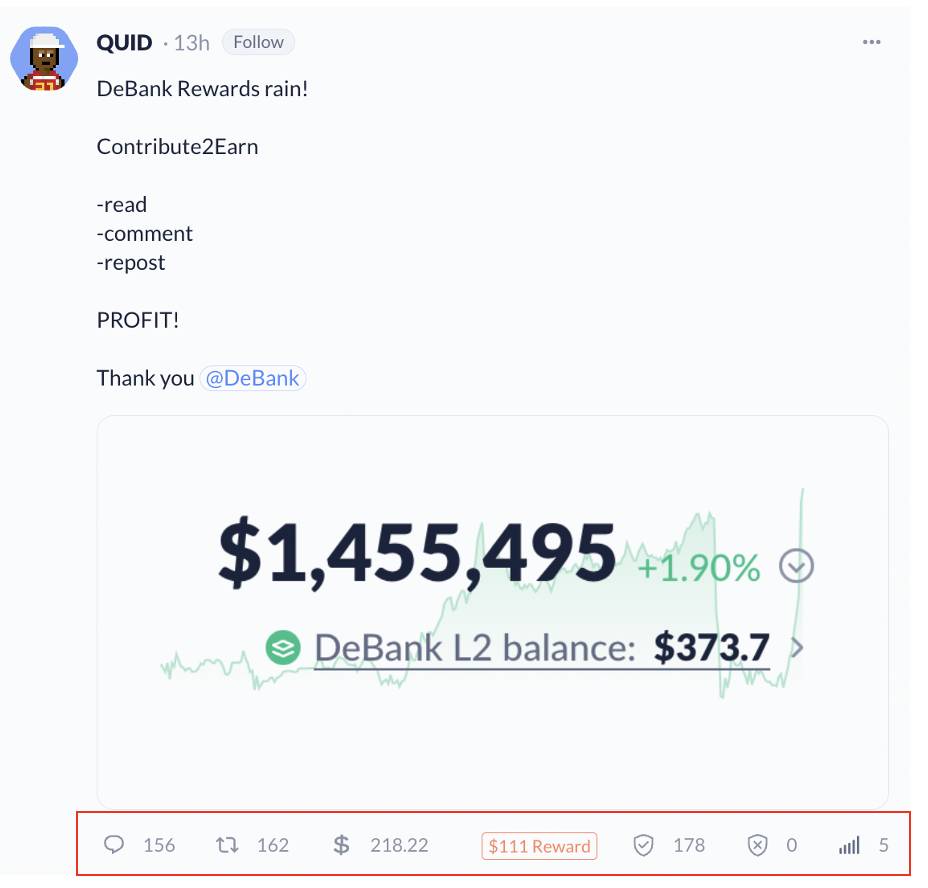This screenshot has width=928, height=888.
Task: Click the DeBank L2 balance underlined link
Action: coord(542,649)
